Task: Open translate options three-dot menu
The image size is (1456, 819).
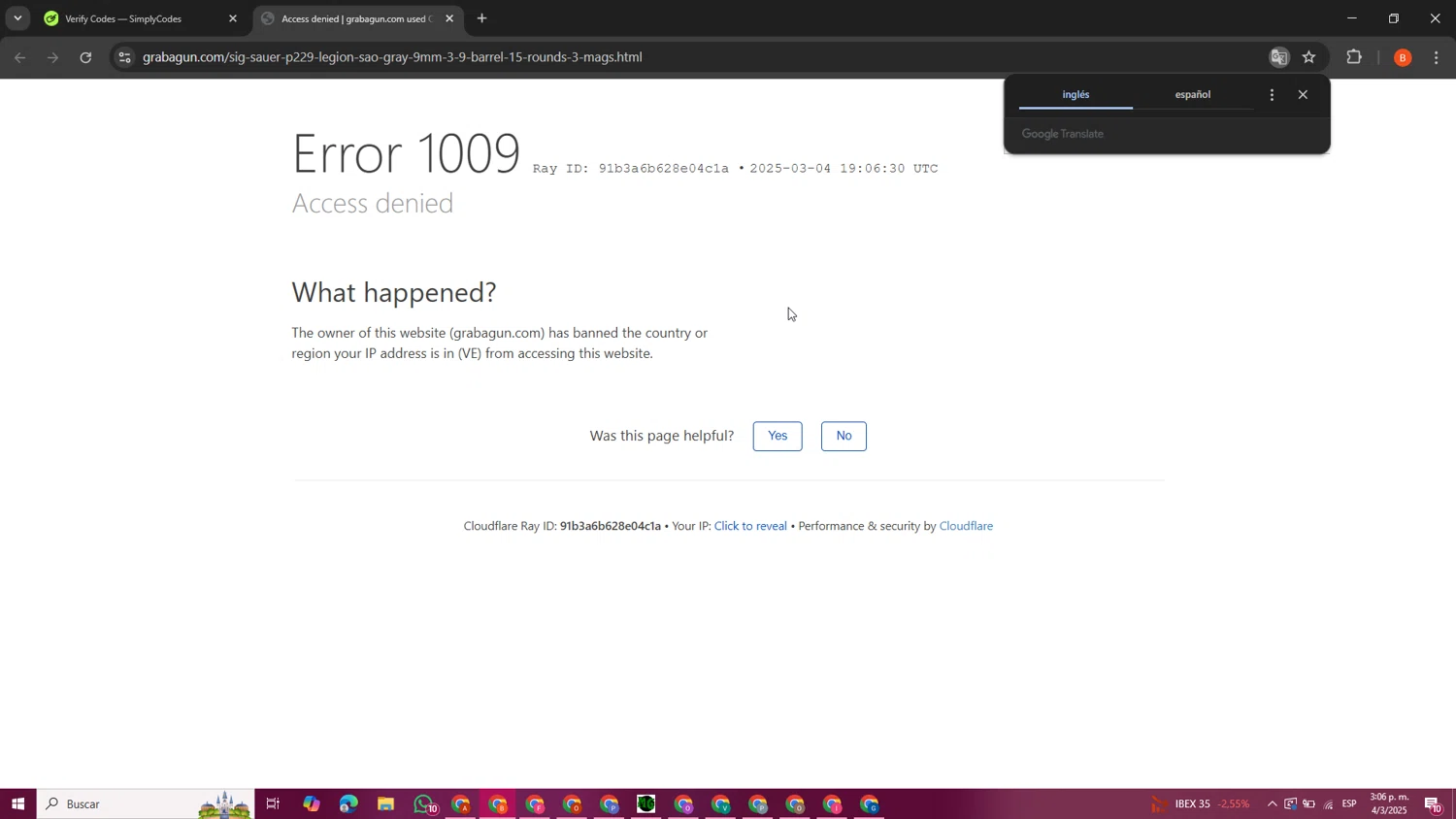Action: (x=1272, y=94)
